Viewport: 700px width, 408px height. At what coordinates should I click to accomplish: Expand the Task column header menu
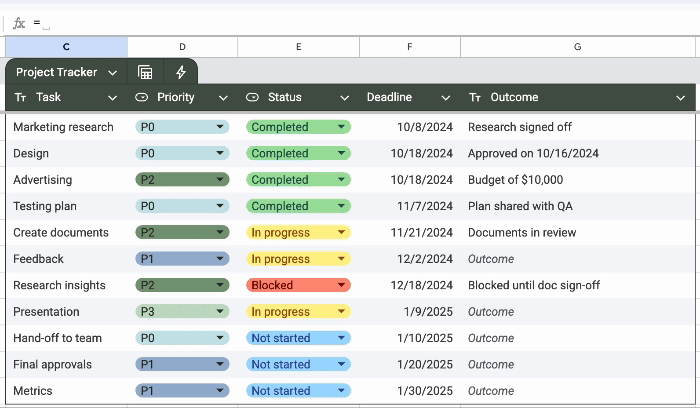click(112, 98)
